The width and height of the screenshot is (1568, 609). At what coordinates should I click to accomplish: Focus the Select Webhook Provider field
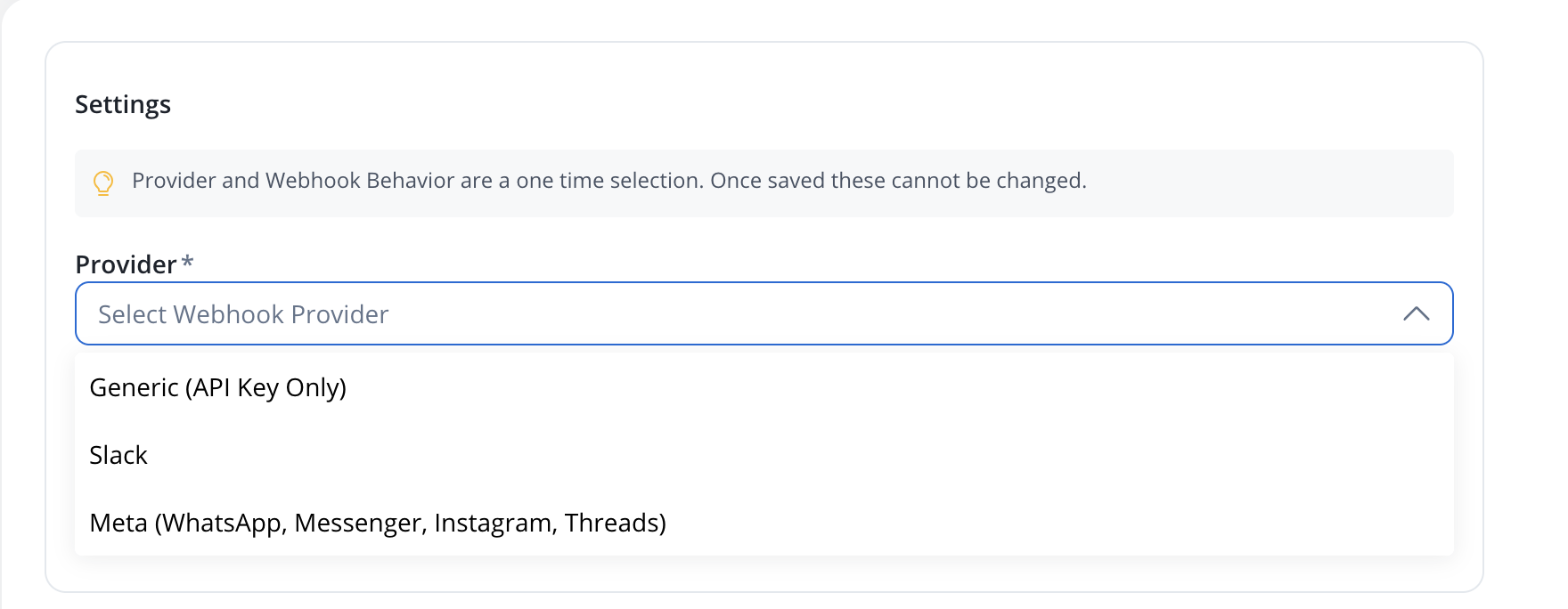coord(764,313)
